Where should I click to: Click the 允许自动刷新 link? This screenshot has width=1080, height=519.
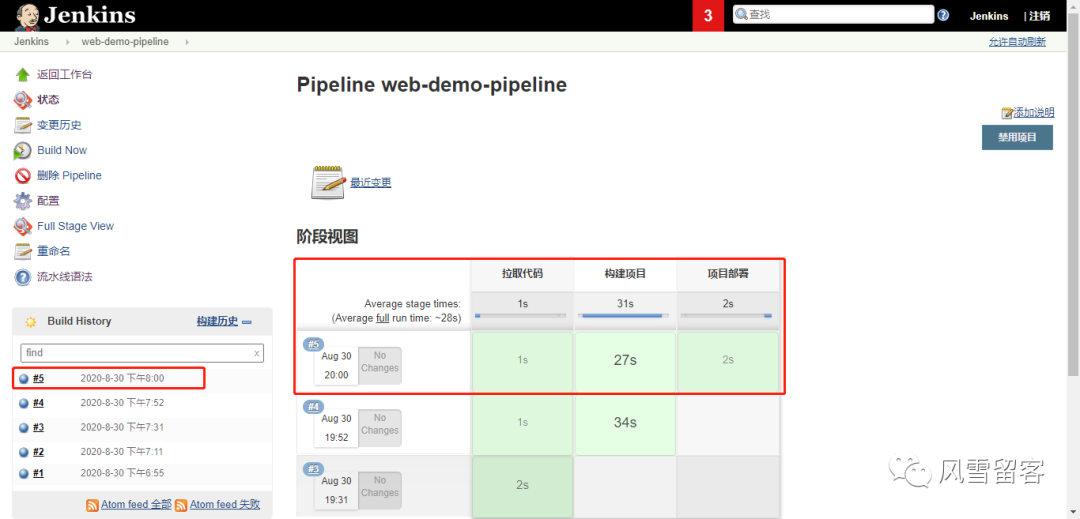coord(1017,42)
